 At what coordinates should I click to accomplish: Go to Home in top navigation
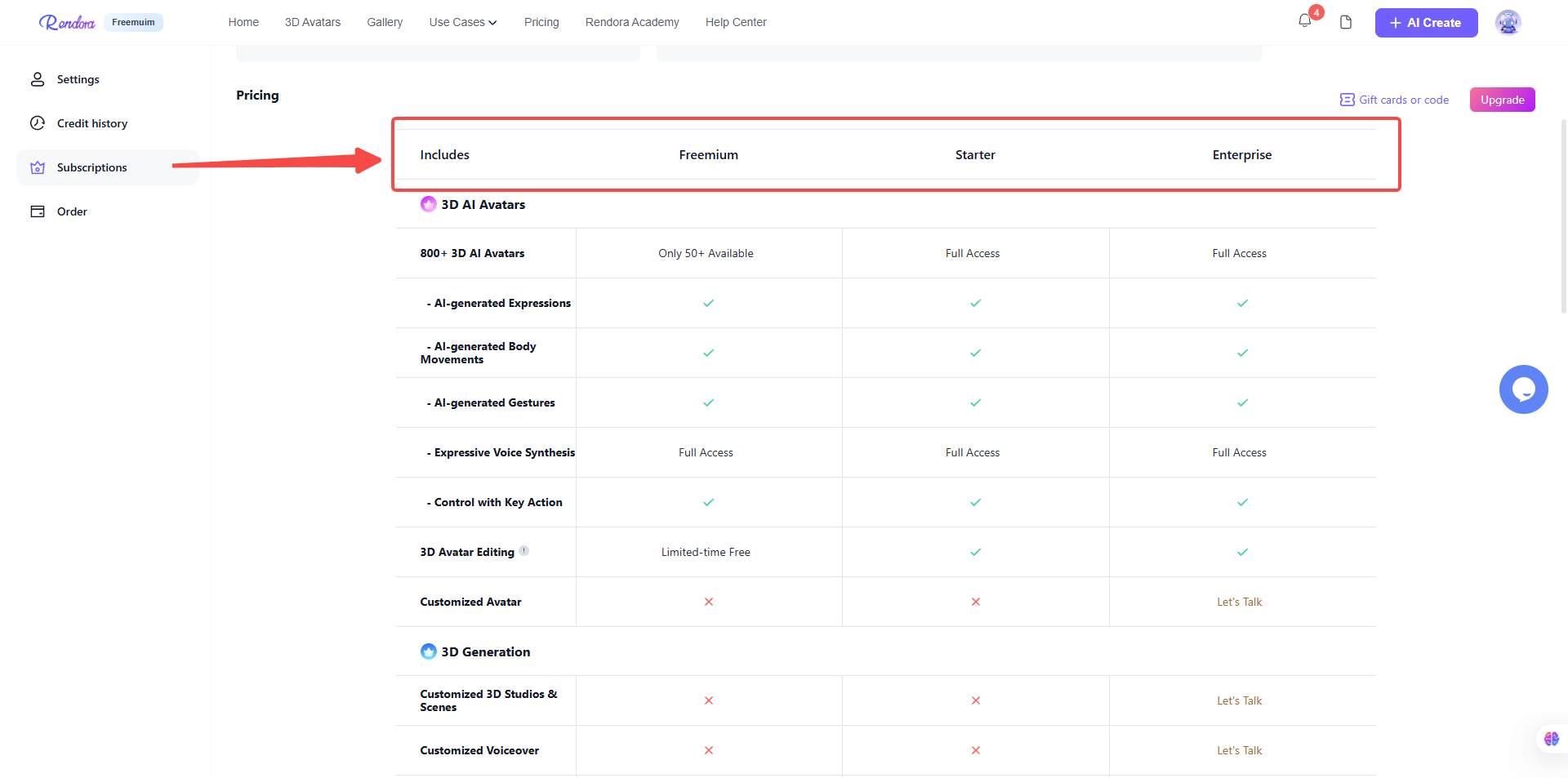(x=243, y=22)
